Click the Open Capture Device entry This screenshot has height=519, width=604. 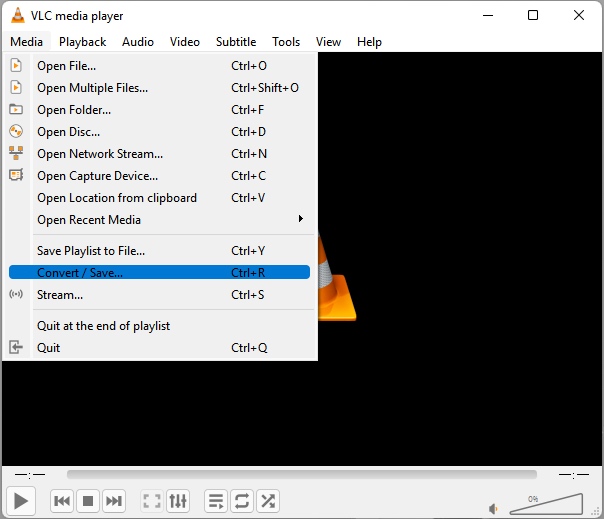pyautogui.click(x=97, y=176)
